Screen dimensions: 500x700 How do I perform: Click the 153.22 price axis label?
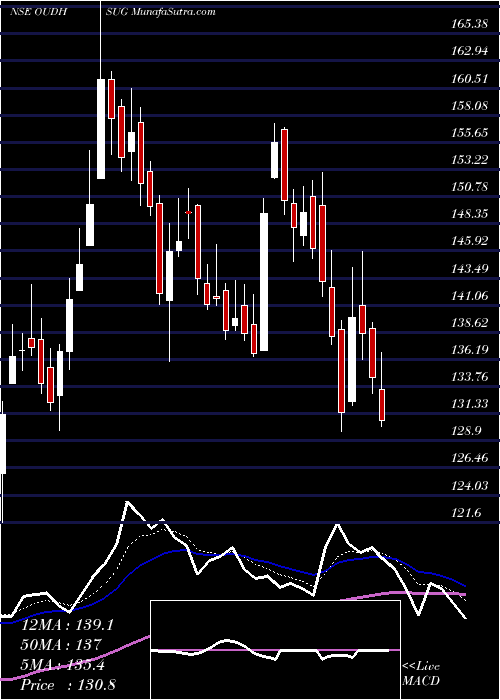(469, 160)
